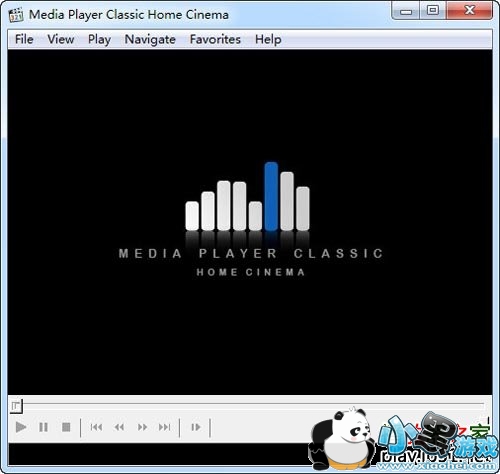This screenshot has height=474, width=500.
Task: Click the video display area logo
Action: [x=251, y=219]
